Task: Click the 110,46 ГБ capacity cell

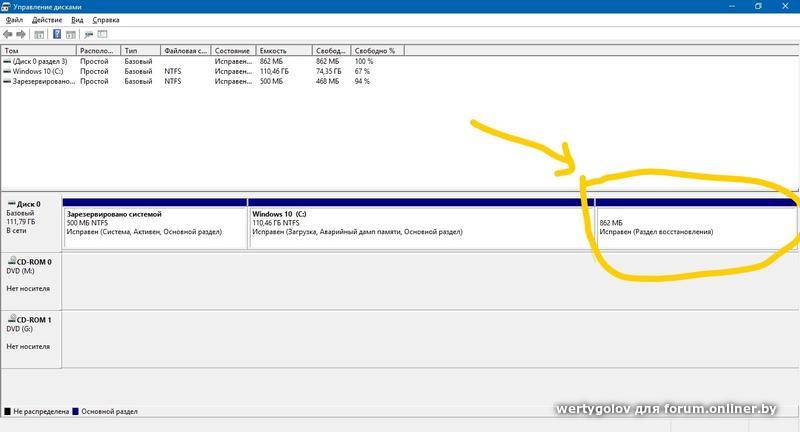Action: [274, 71]
